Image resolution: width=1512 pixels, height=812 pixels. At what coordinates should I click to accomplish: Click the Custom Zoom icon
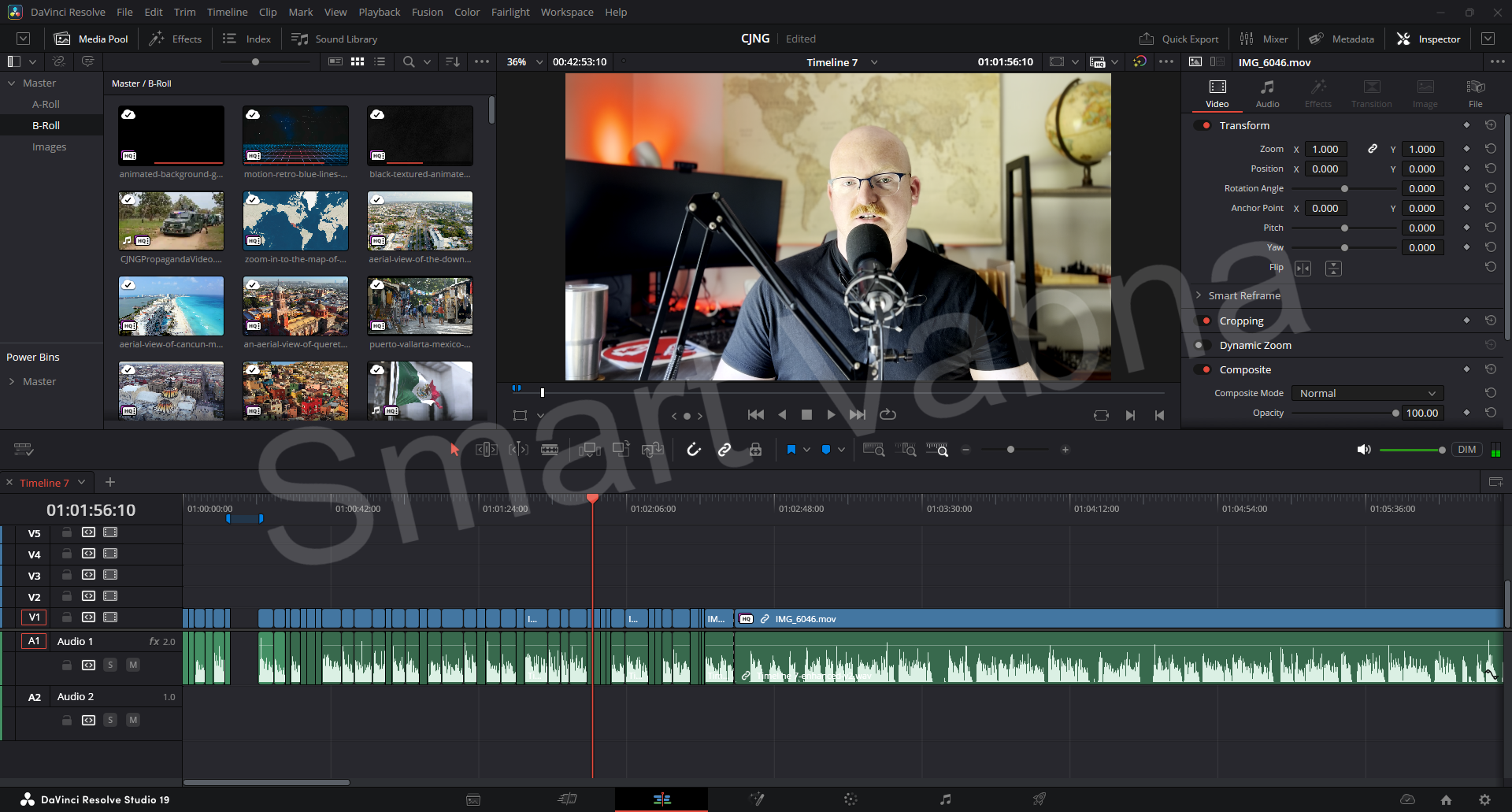pyautogui.click(x=937, y=450)
